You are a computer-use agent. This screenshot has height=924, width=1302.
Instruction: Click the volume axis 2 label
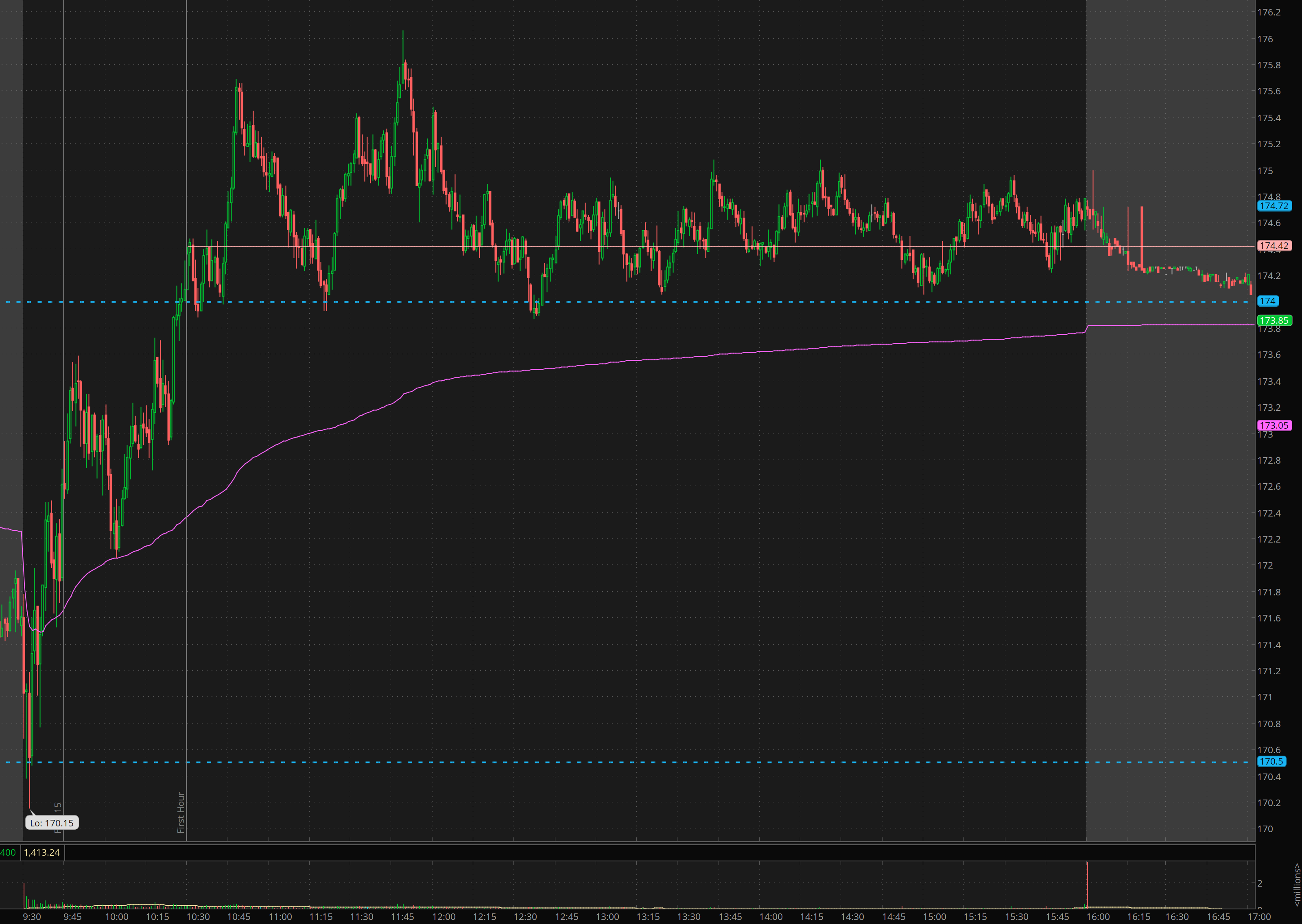pyautogui.click(x=1260, y=884)
